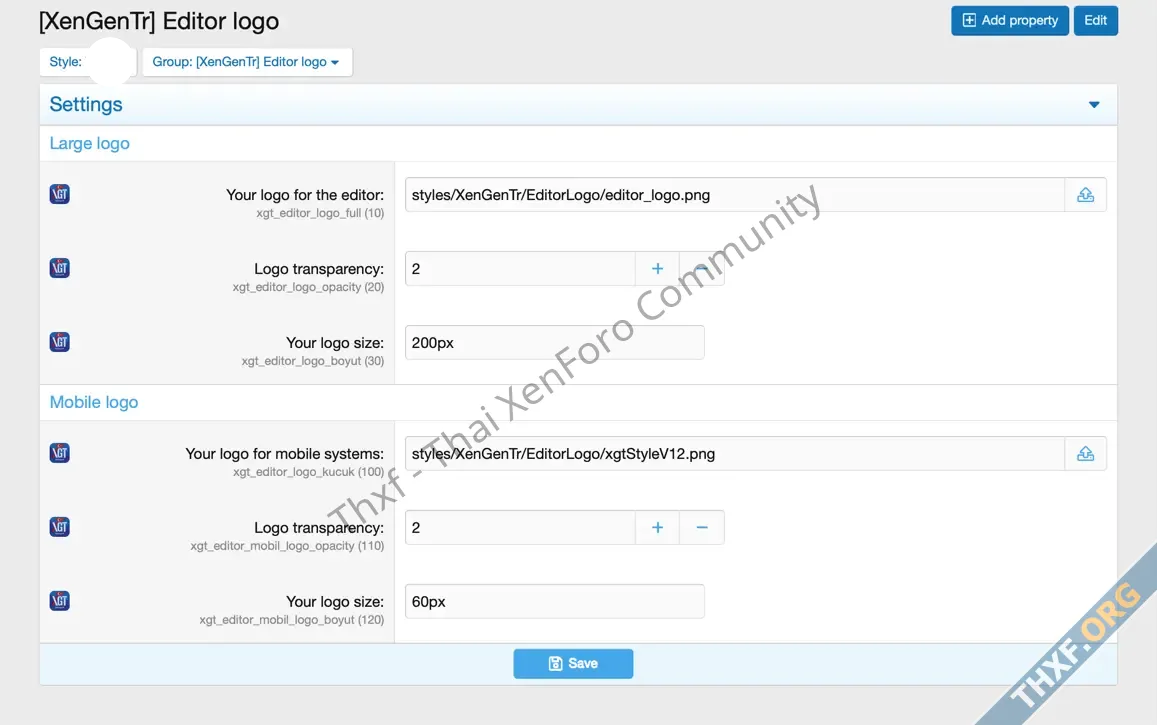Decrease large logo transparency with minus
The height and width of the screenshot is (725, 1157).
click(702, 268)
